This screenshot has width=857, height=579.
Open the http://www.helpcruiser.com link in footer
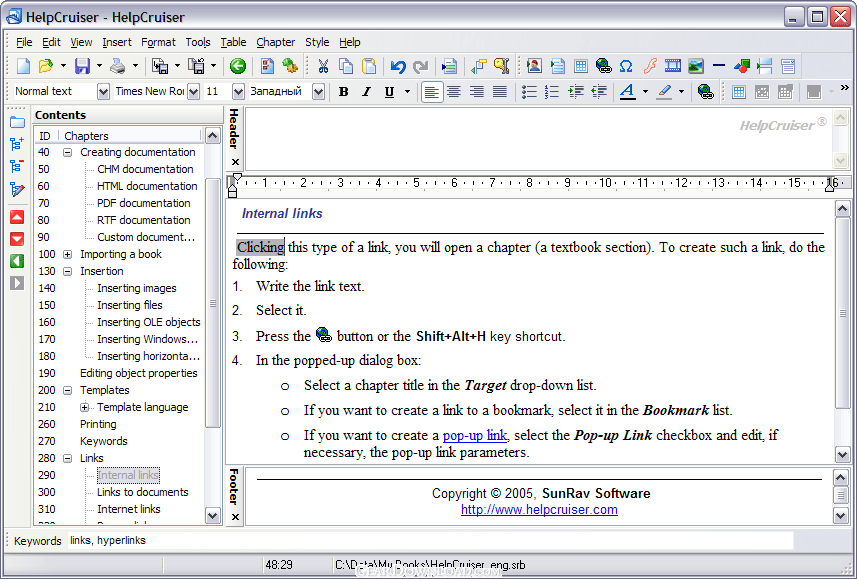539,510
